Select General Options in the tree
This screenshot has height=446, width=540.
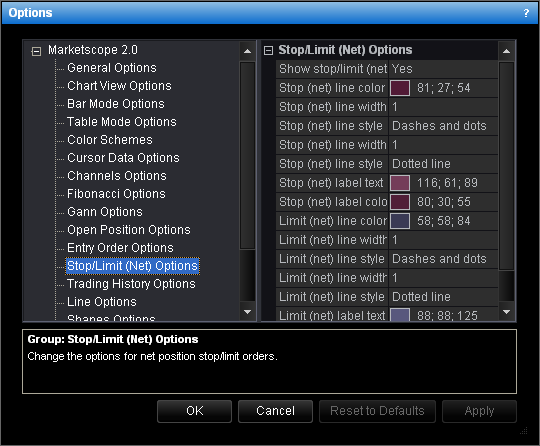[112, 68]
